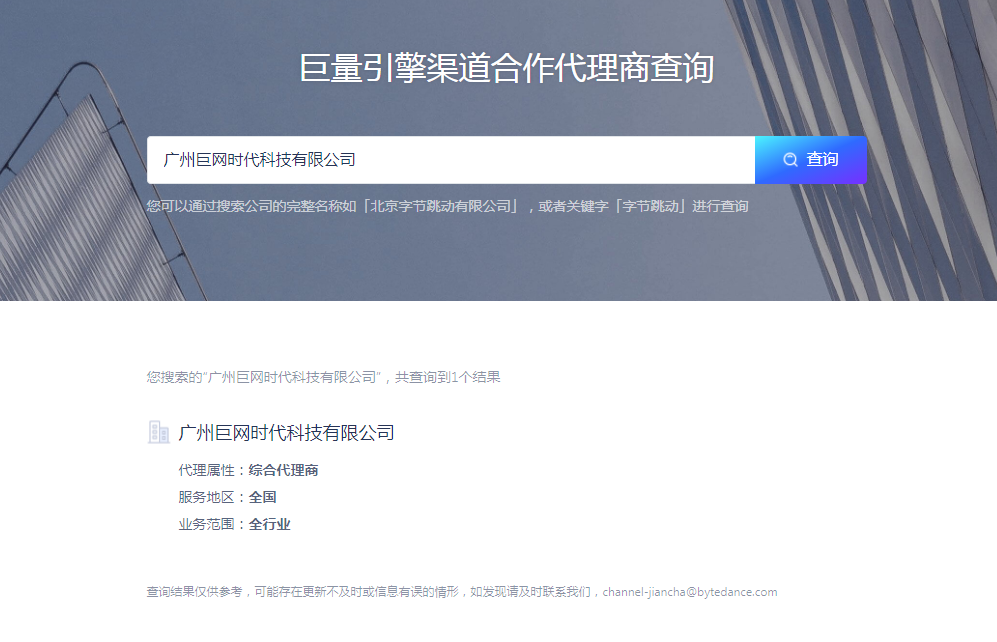Click result count text 共查询到1个结果
The width and height of the screenshot is (997, 642).
[x=447, y=377]
